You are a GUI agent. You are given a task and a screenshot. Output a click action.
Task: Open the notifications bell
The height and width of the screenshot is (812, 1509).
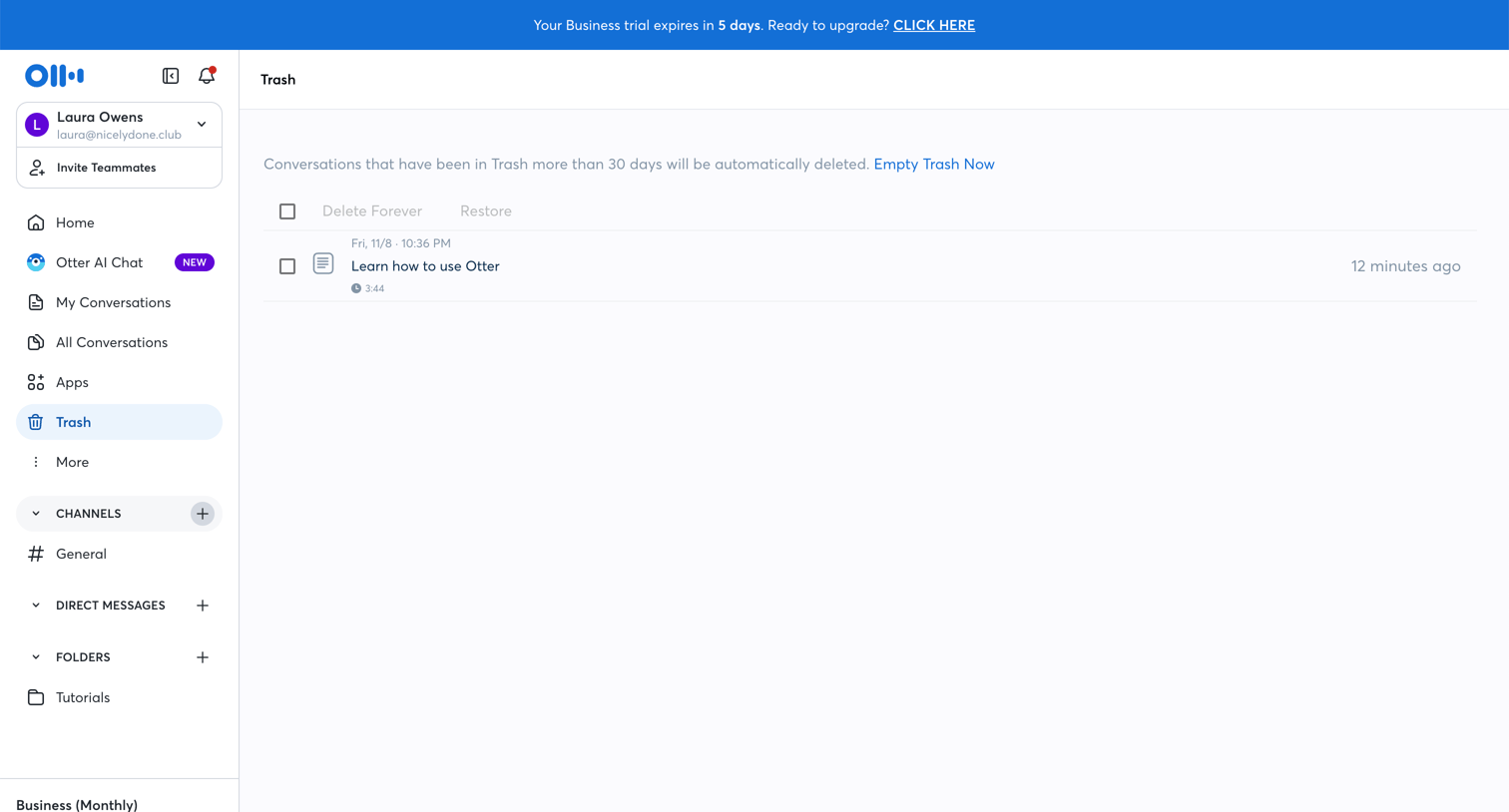(207, 76)
